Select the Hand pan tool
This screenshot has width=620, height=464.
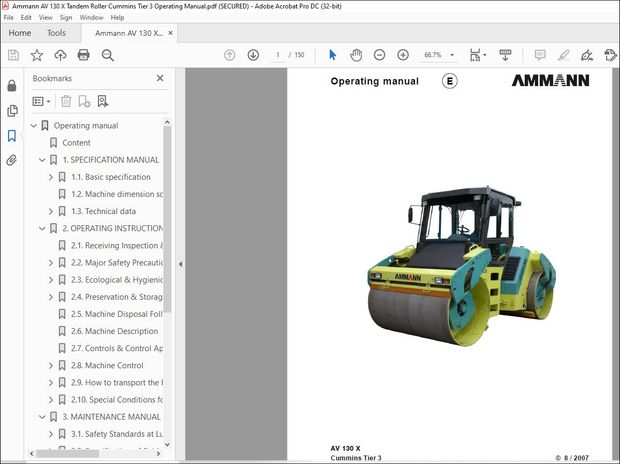356,55
